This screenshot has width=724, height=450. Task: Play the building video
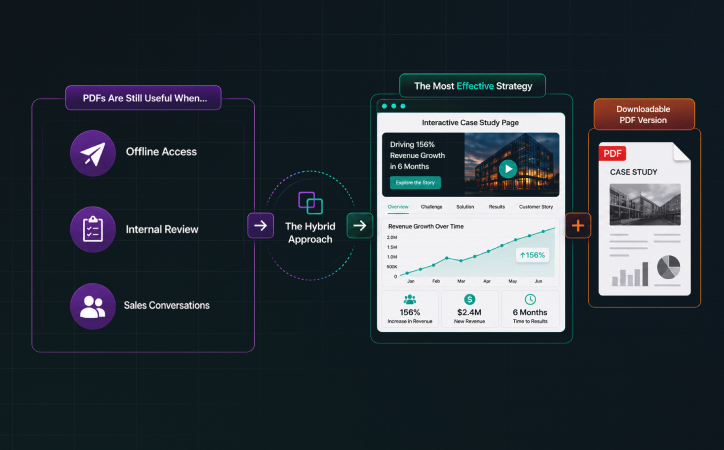508,169
